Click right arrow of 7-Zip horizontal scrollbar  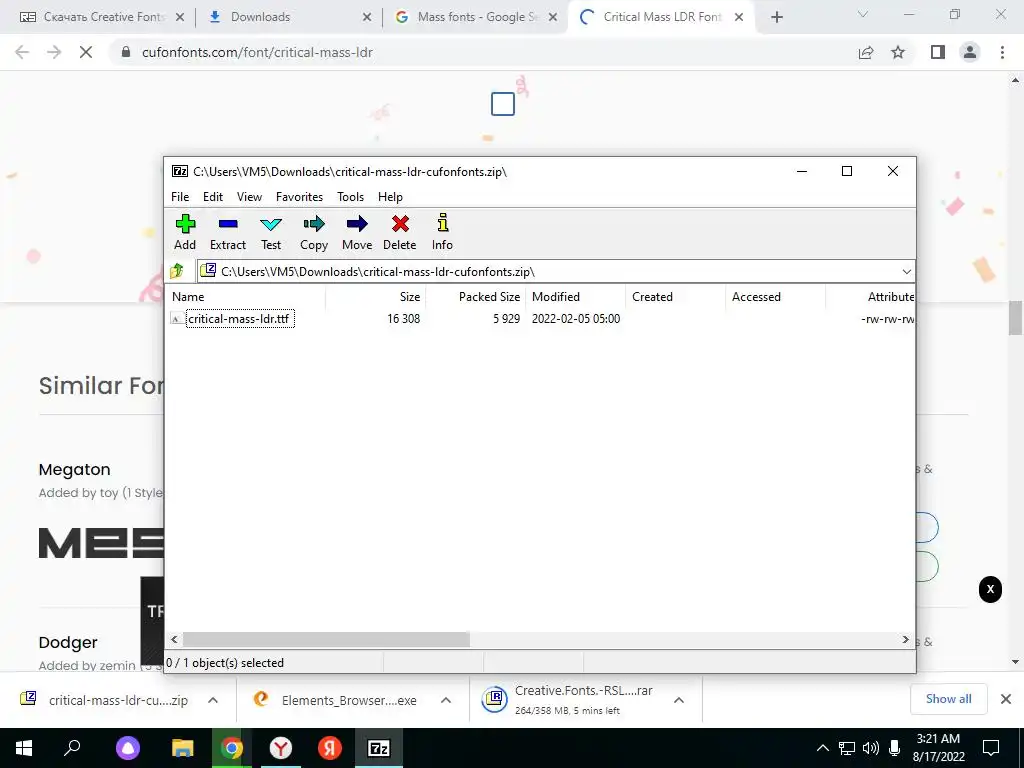coord(905,639)
